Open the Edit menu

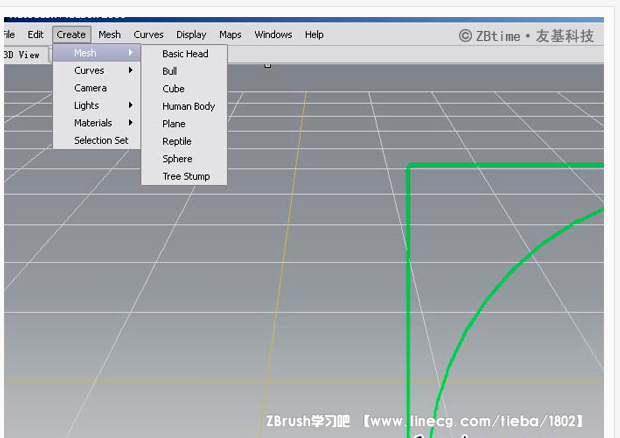click(x=35, y=35)
